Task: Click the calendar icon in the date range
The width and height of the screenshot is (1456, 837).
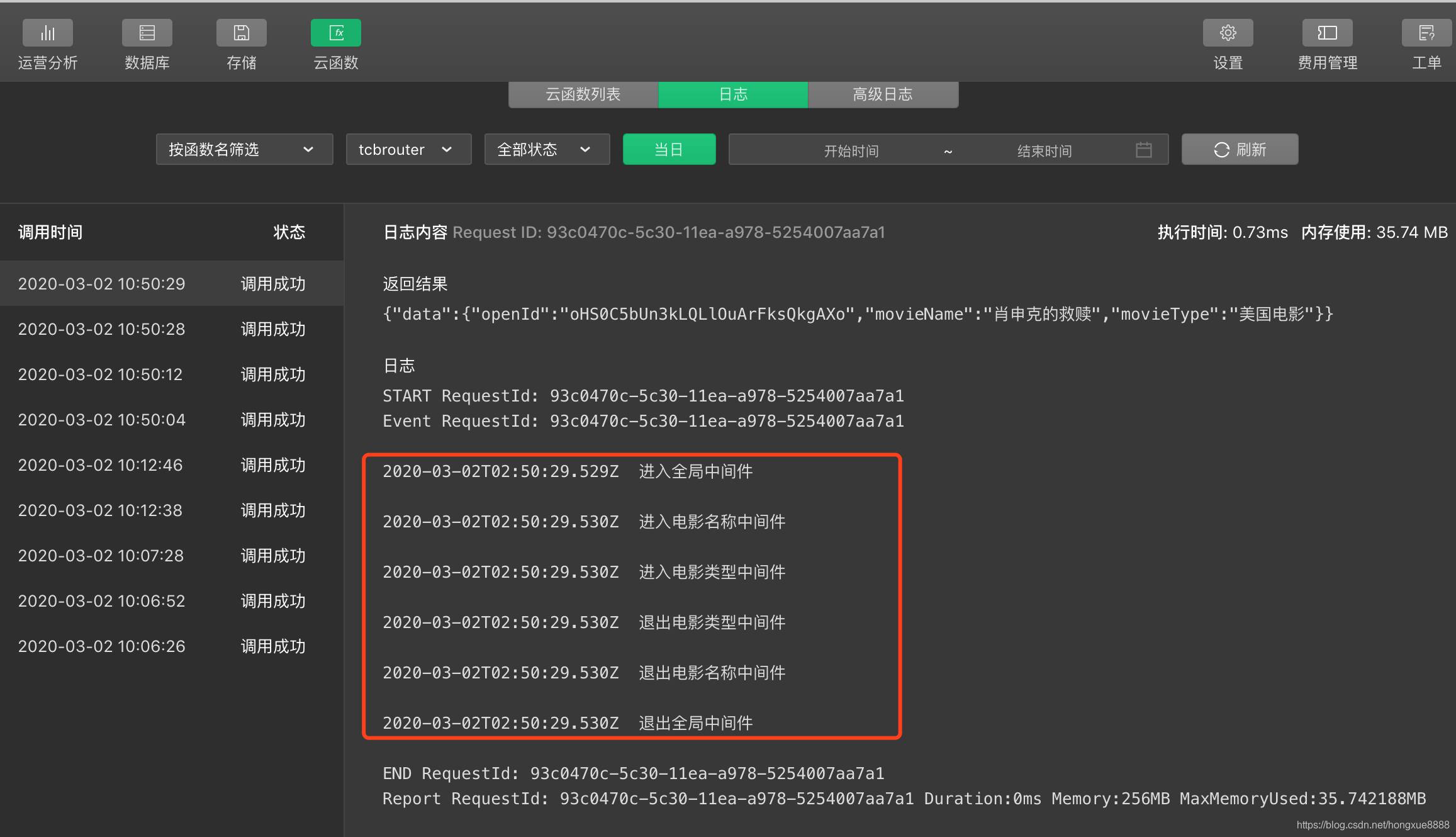Action: (1144, 150)
